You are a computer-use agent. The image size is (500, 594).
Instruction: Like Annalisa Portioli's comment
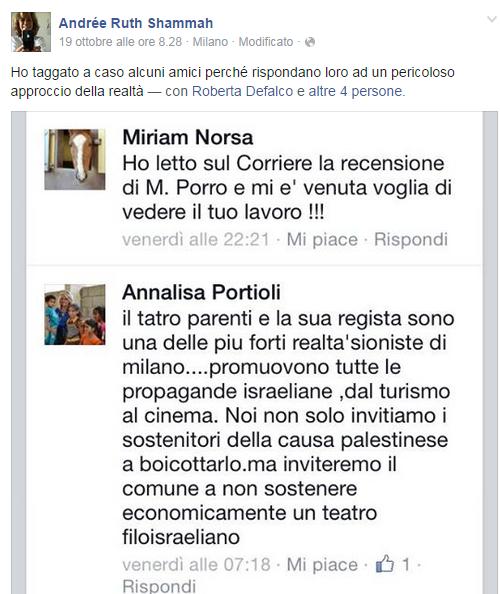tap(322, 564)
